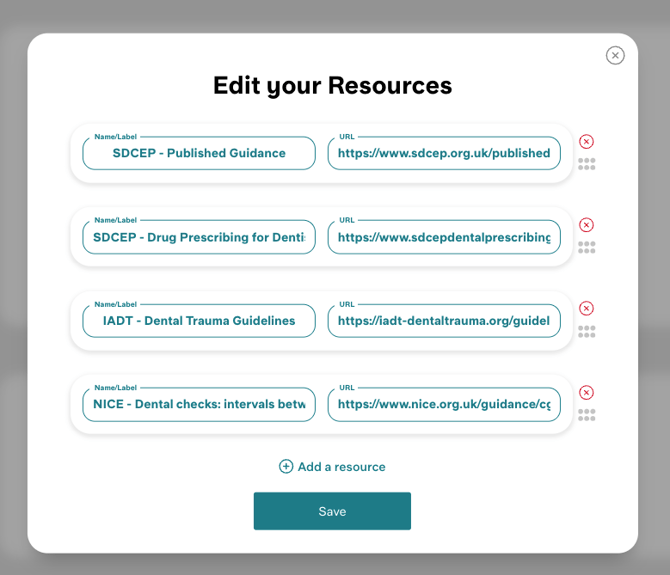Edit the SDCEP - Published Guidance name field
Image resolution: width=670 pixels, height=575 pixels.
point(199,153)
